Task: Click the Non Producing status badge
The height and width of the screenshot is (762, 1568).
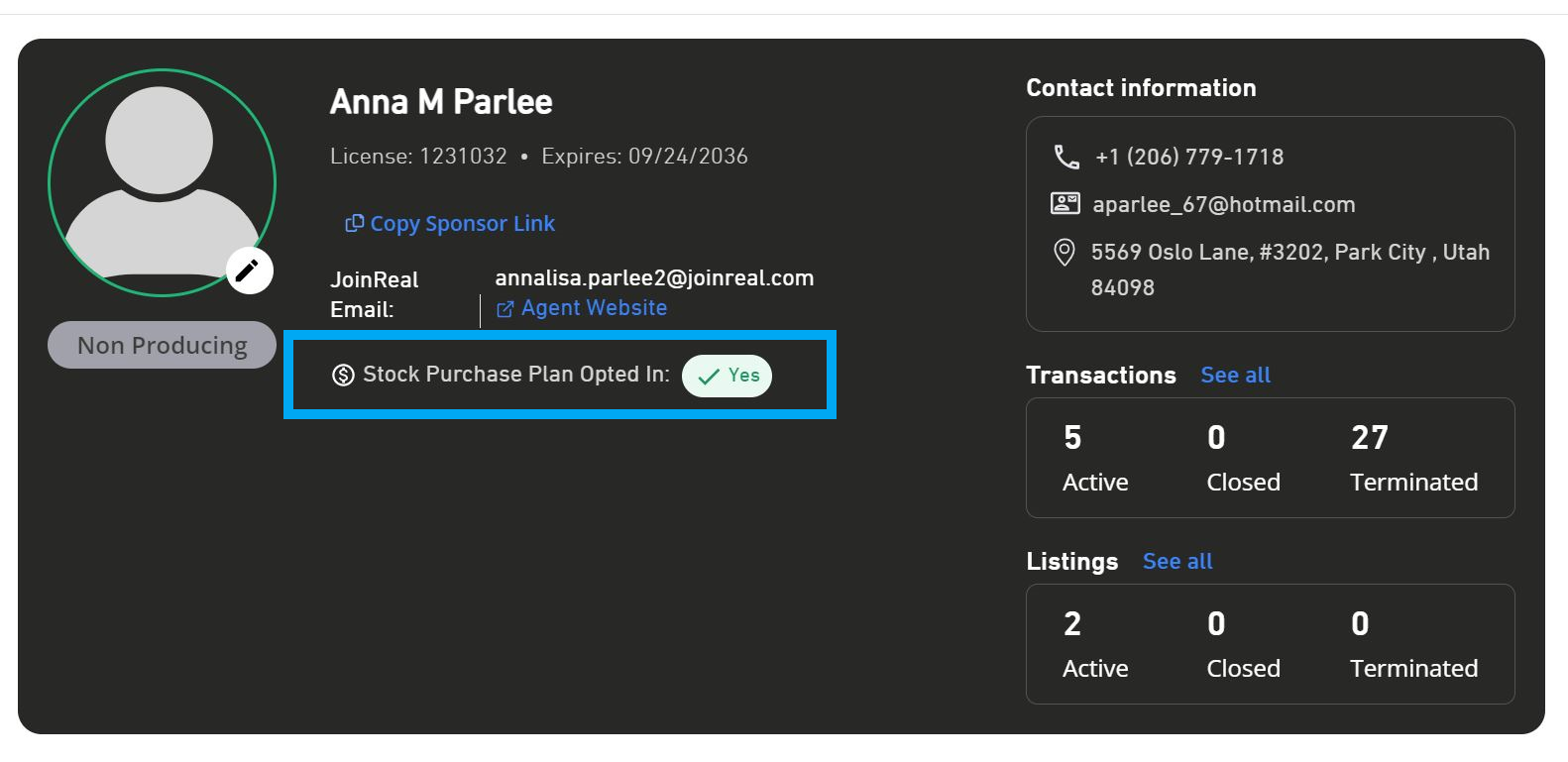Action: (162, 345)
